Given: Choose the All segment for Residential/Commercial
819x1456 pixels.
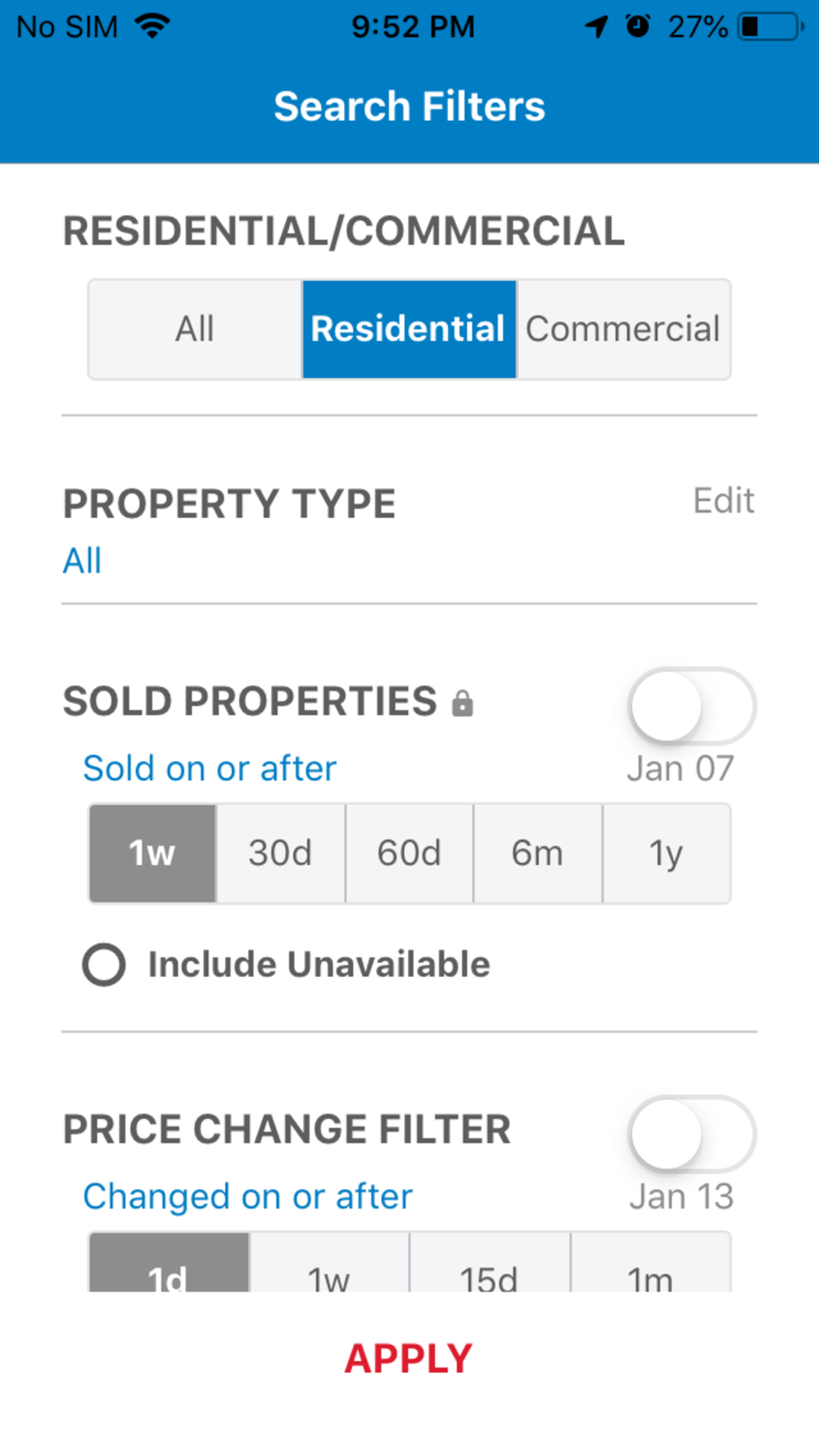Looking at the screenshot, I should click(195, 329).
